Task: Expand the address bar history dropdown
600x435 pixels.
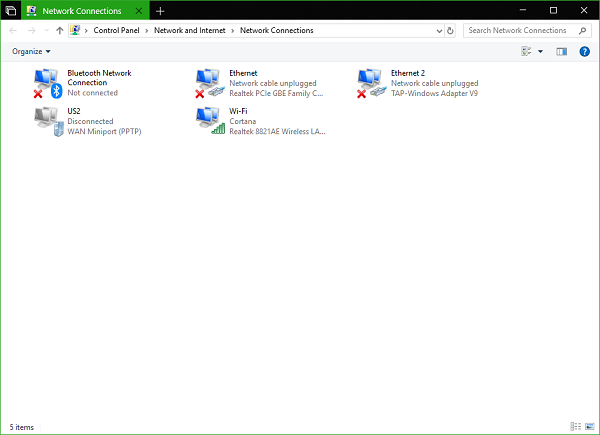Action: [439, 31]
